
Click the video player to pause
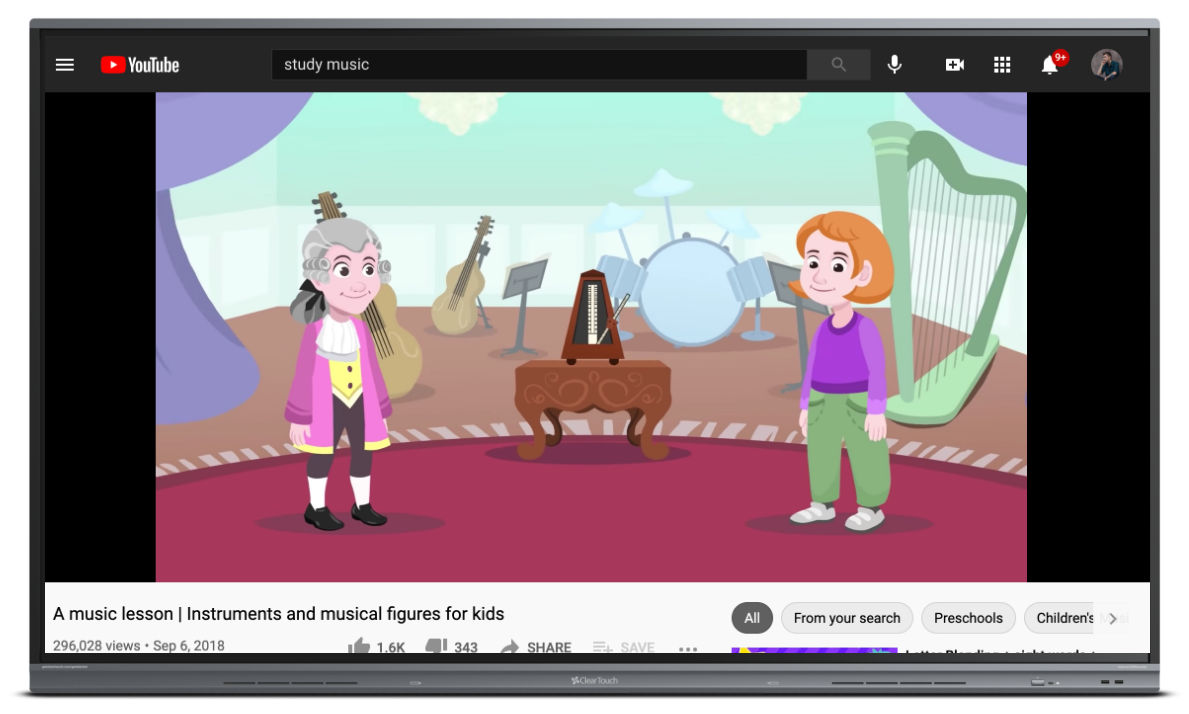590,337
